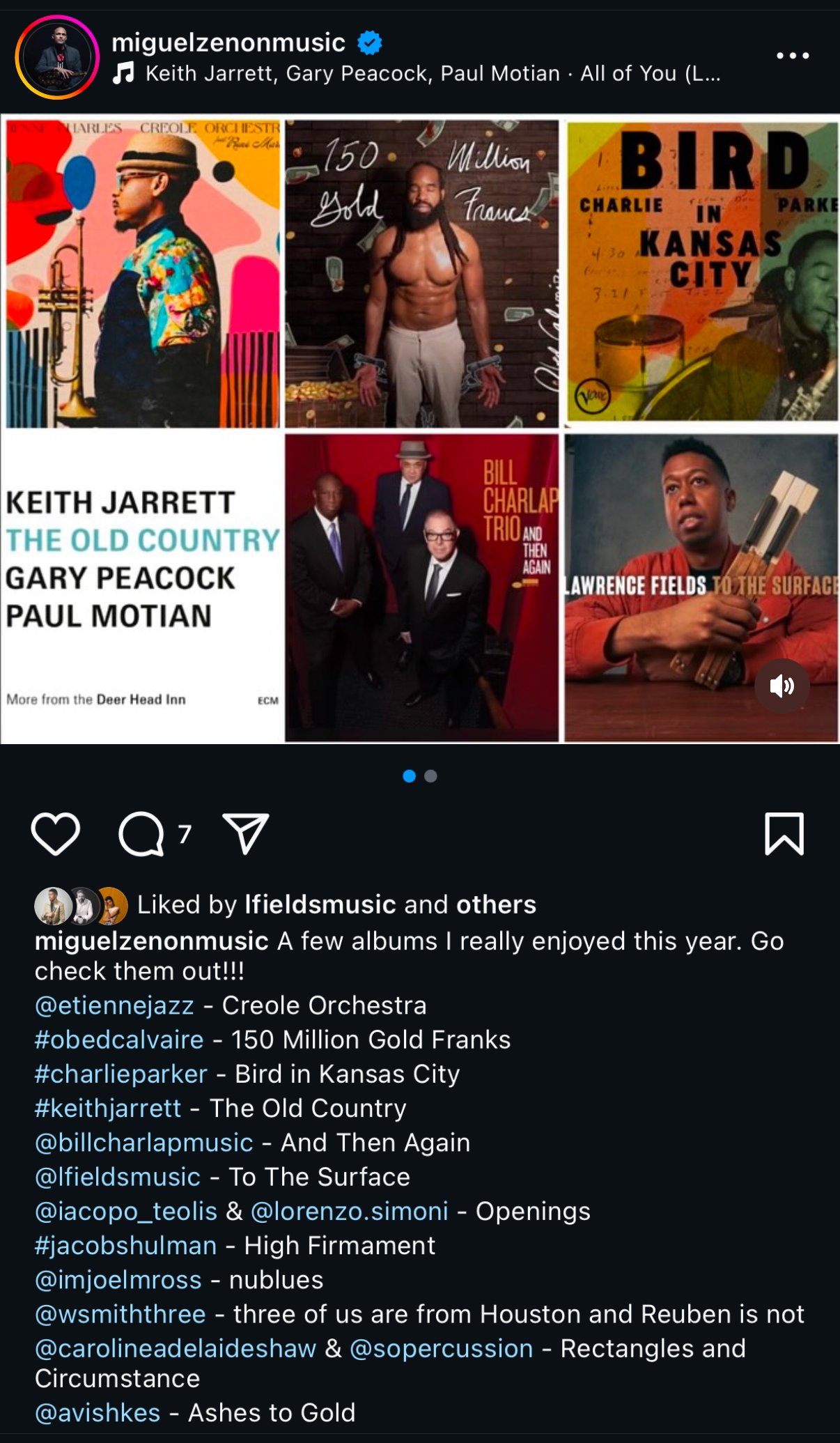The width and height of the screenshot is (840, 1443).
Task: Like the post with the heart icon
Action: (56, 833)
